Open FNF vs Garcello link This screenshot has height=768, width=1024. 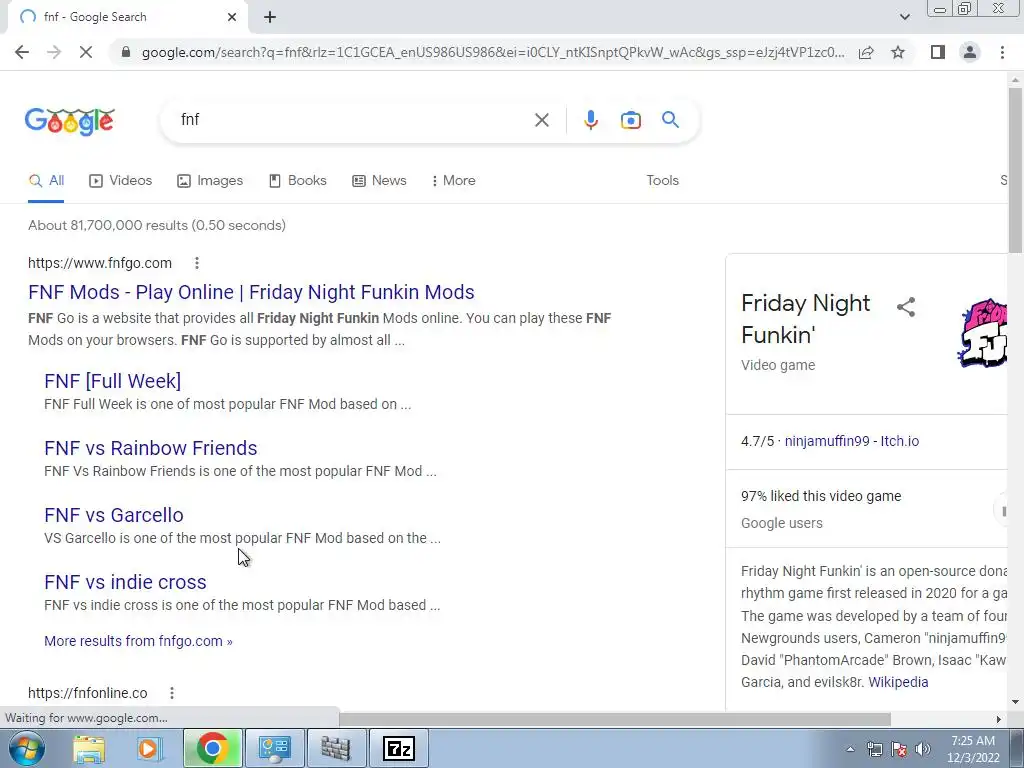click(x=114, y=515)
